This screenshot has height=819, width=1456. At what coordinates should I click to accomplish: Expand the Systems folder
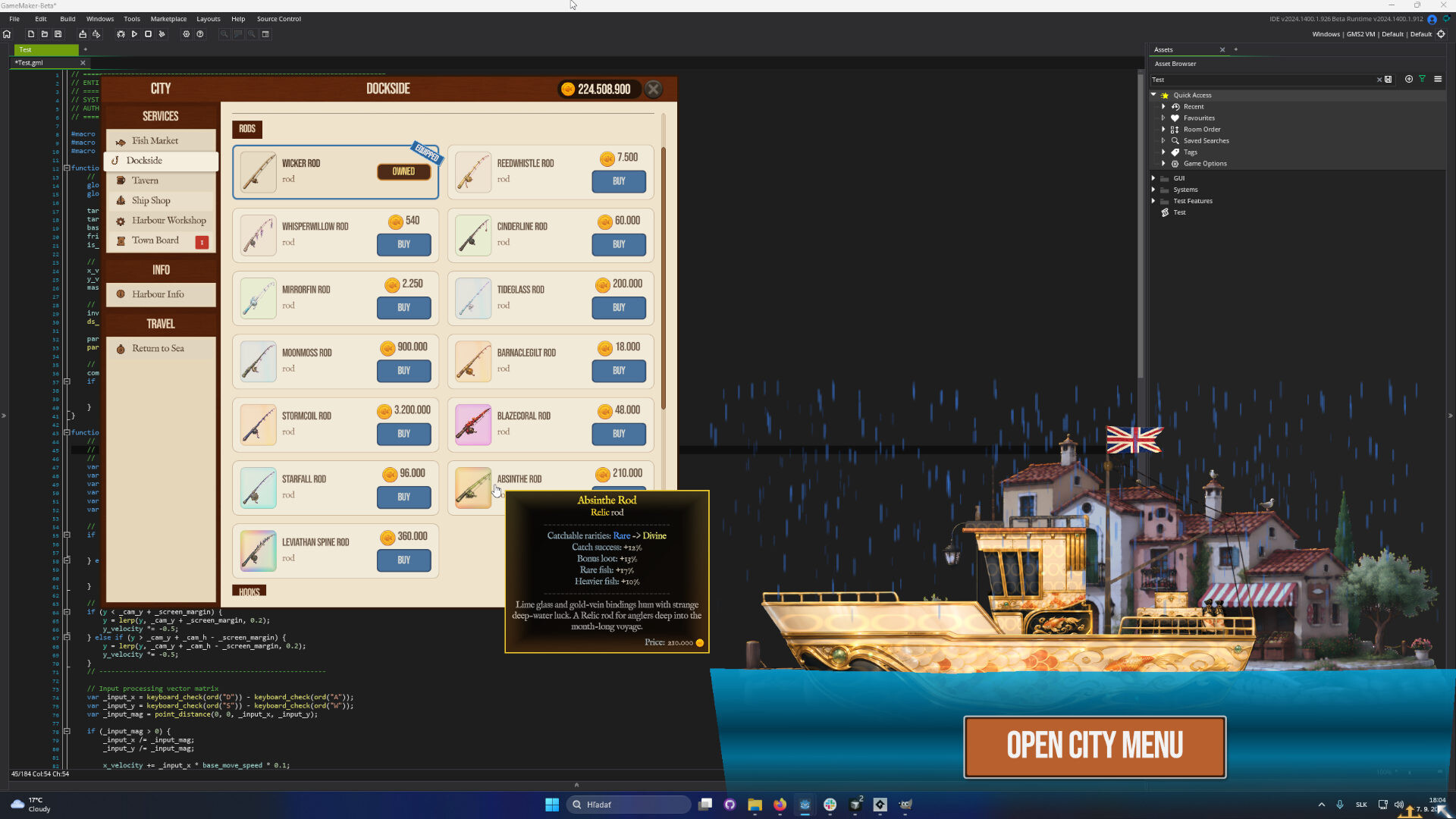pyautogui.click(x=1154, y=190)
